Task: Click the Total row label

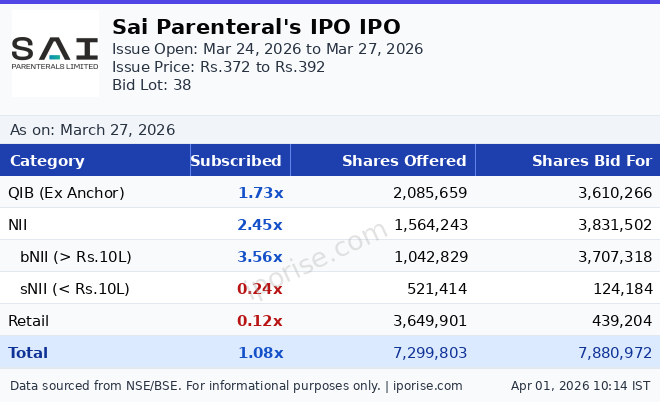Action: tap(28, 353)
